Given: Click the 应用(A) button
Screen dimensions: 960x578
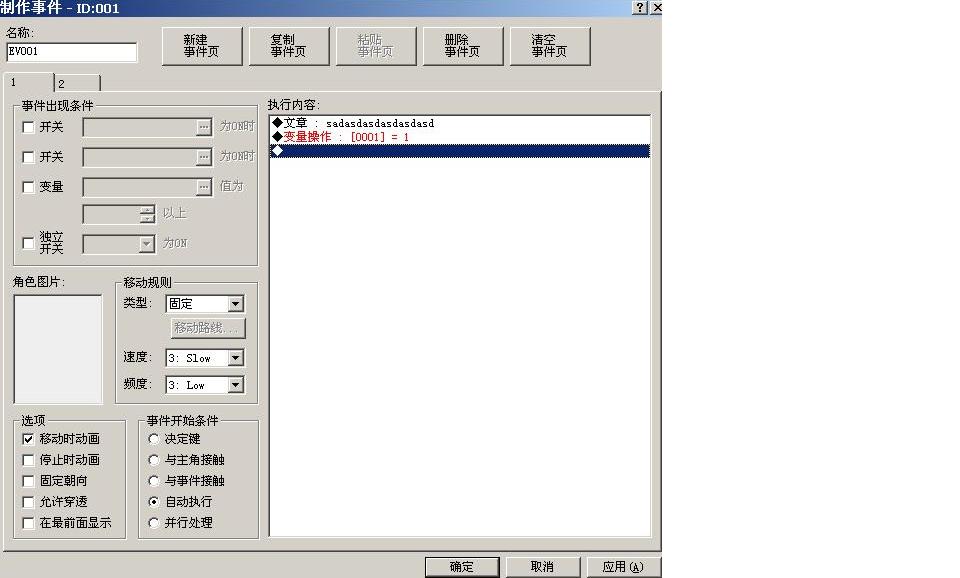Looking at the screenshot, I should coord(623,567).
